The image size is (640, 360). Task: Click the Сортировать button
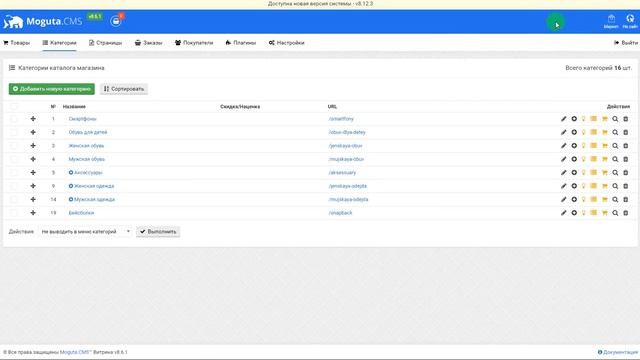[x=124, y=89]
